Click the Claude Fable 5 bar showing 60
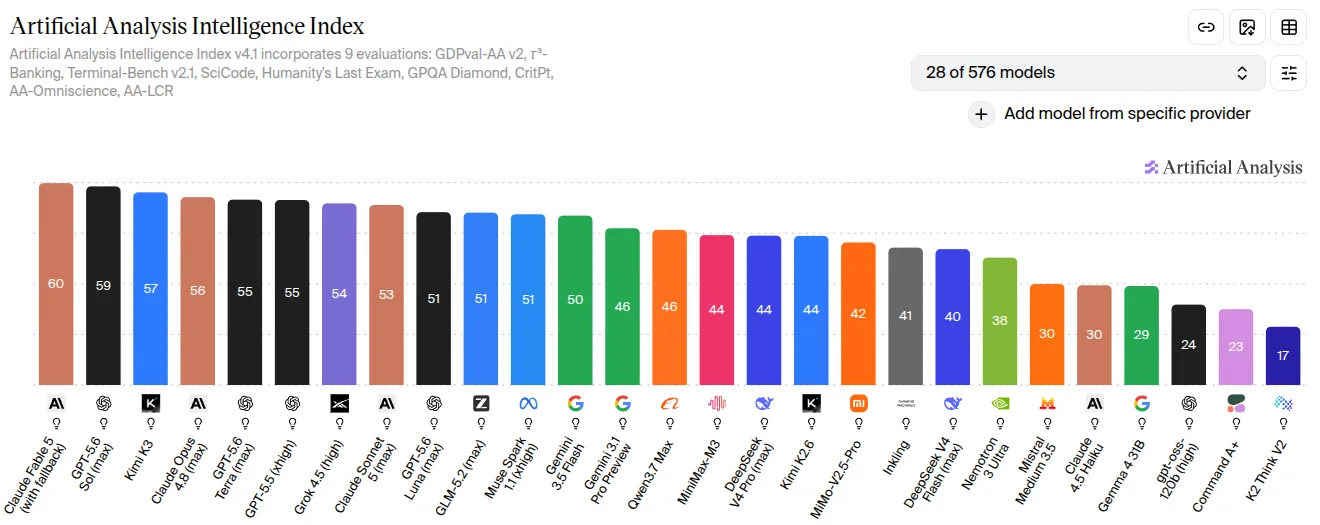The image size is (1320, 525). coord(56,284)
